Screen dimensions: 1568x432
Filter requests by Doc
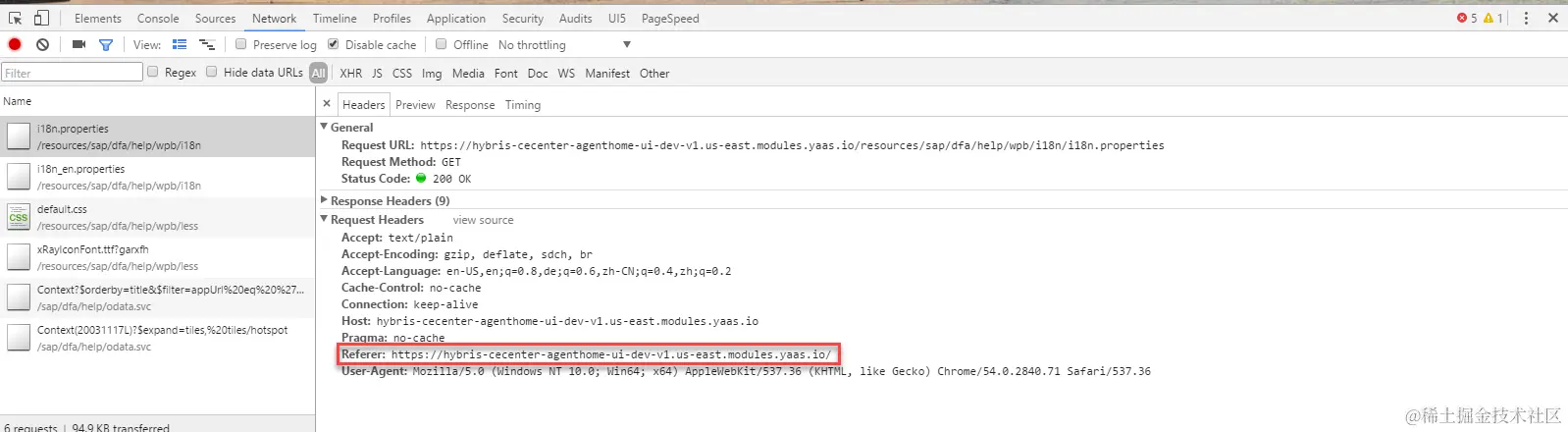[538, 74]
